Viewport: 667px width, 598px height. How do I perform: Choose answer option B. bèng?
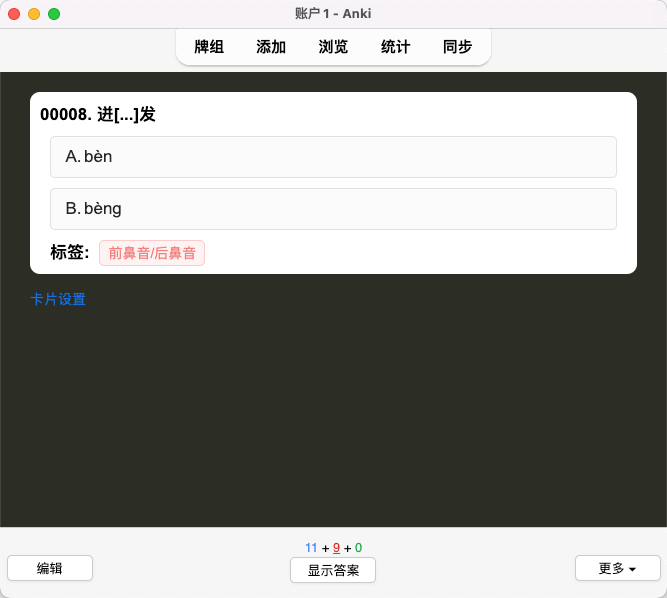[x=333, y=209]
